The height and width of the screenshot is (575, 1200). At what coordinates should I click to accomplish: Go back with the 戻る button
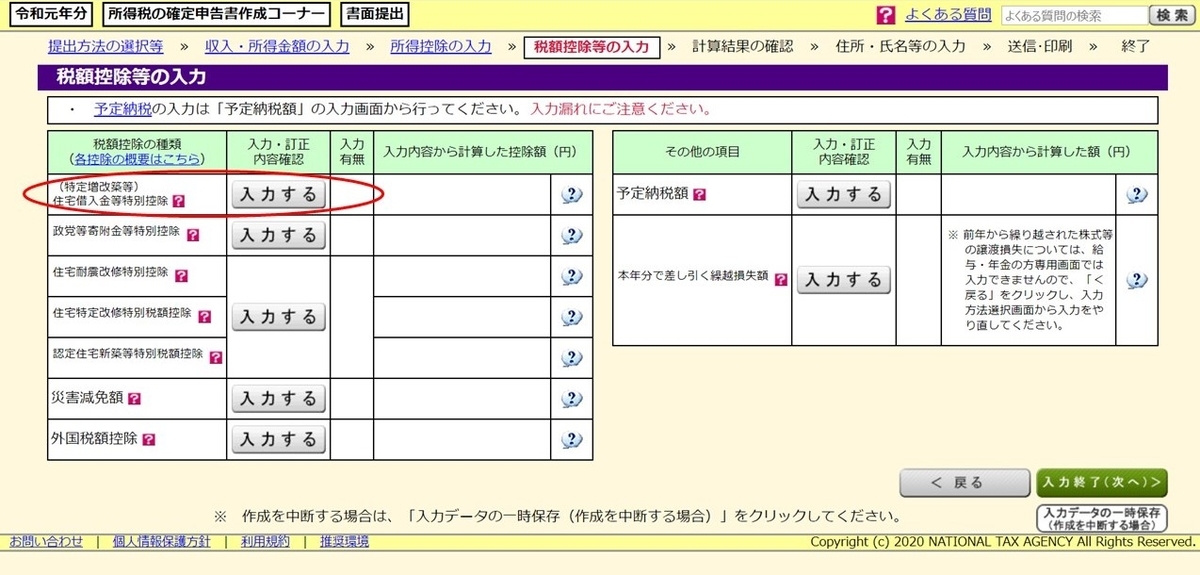point(964,483)
